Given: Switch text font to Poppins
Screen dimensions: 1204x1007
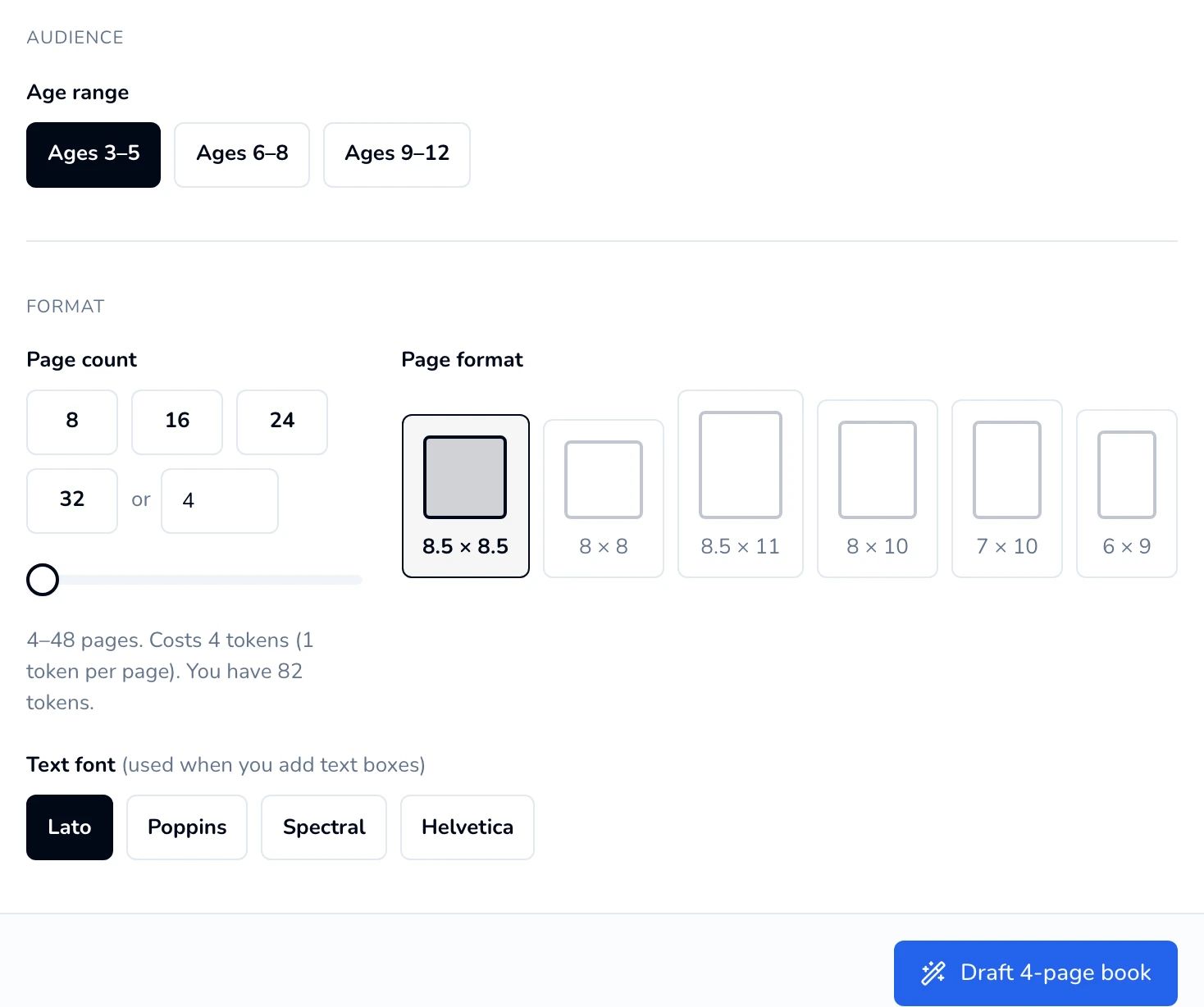Looking at the screenshot, I should tap(187, 827).
